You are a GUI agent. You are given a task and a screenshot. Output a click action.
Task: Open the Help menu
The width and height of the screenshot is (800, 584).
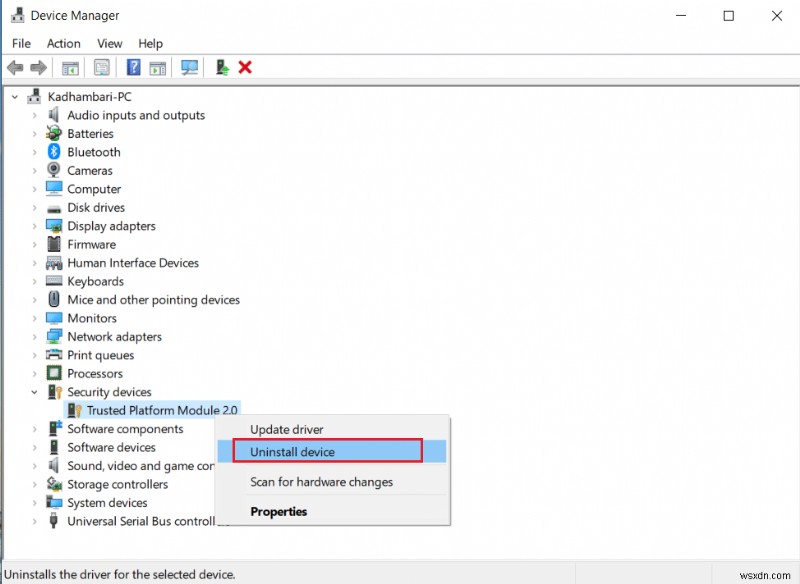pyautogui.click(x=151, y=43)
